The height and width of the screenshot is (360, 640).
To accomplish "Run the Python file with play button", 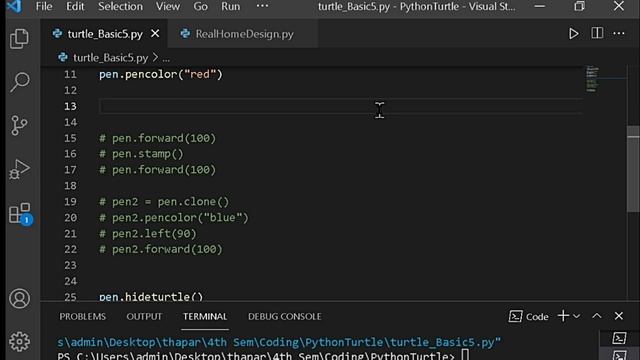I will 573,33.
